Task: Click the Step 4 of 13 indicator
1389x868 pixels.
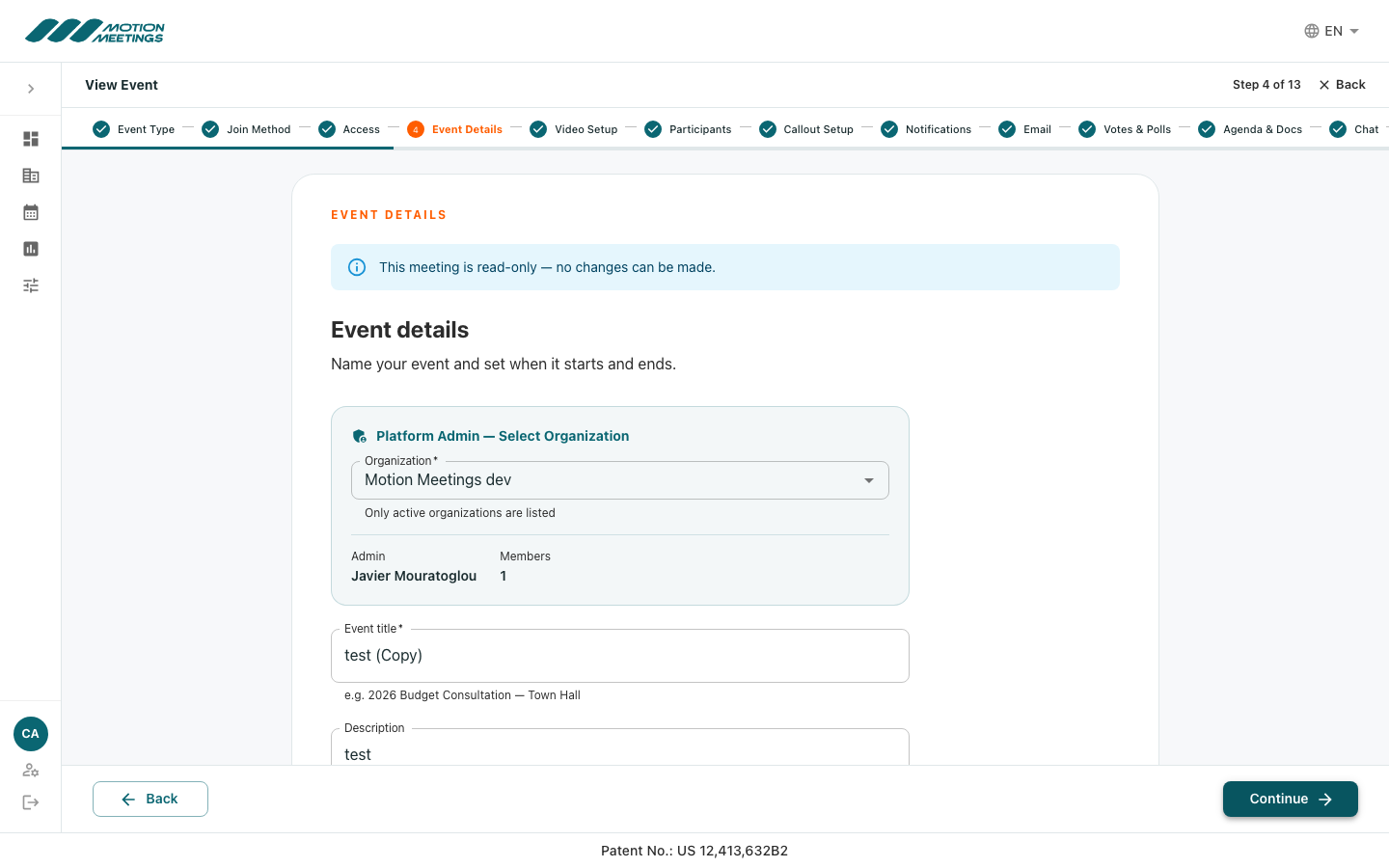Action: (x=1266, y=85)
